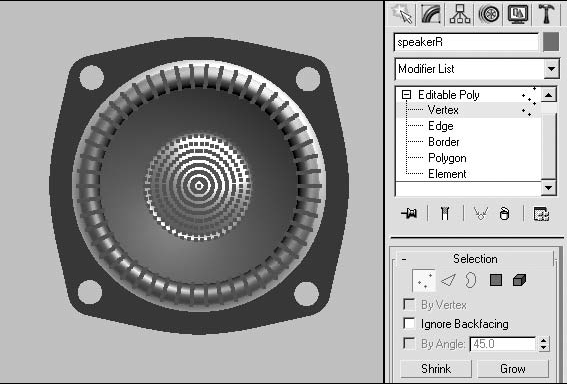Select Polygon sub-object square icon
The image size is (567, 384).
click(x=496, y=280)
